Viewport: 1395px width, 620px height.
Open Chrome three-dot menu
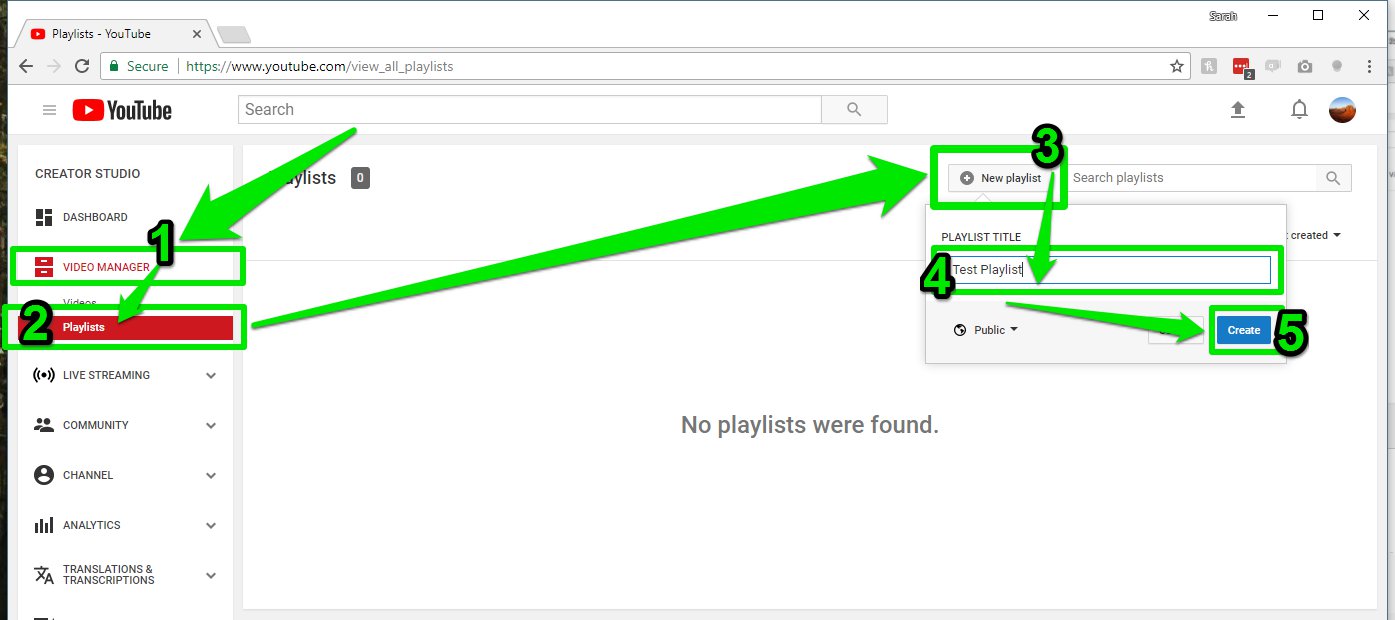(x=1367, y=67)
